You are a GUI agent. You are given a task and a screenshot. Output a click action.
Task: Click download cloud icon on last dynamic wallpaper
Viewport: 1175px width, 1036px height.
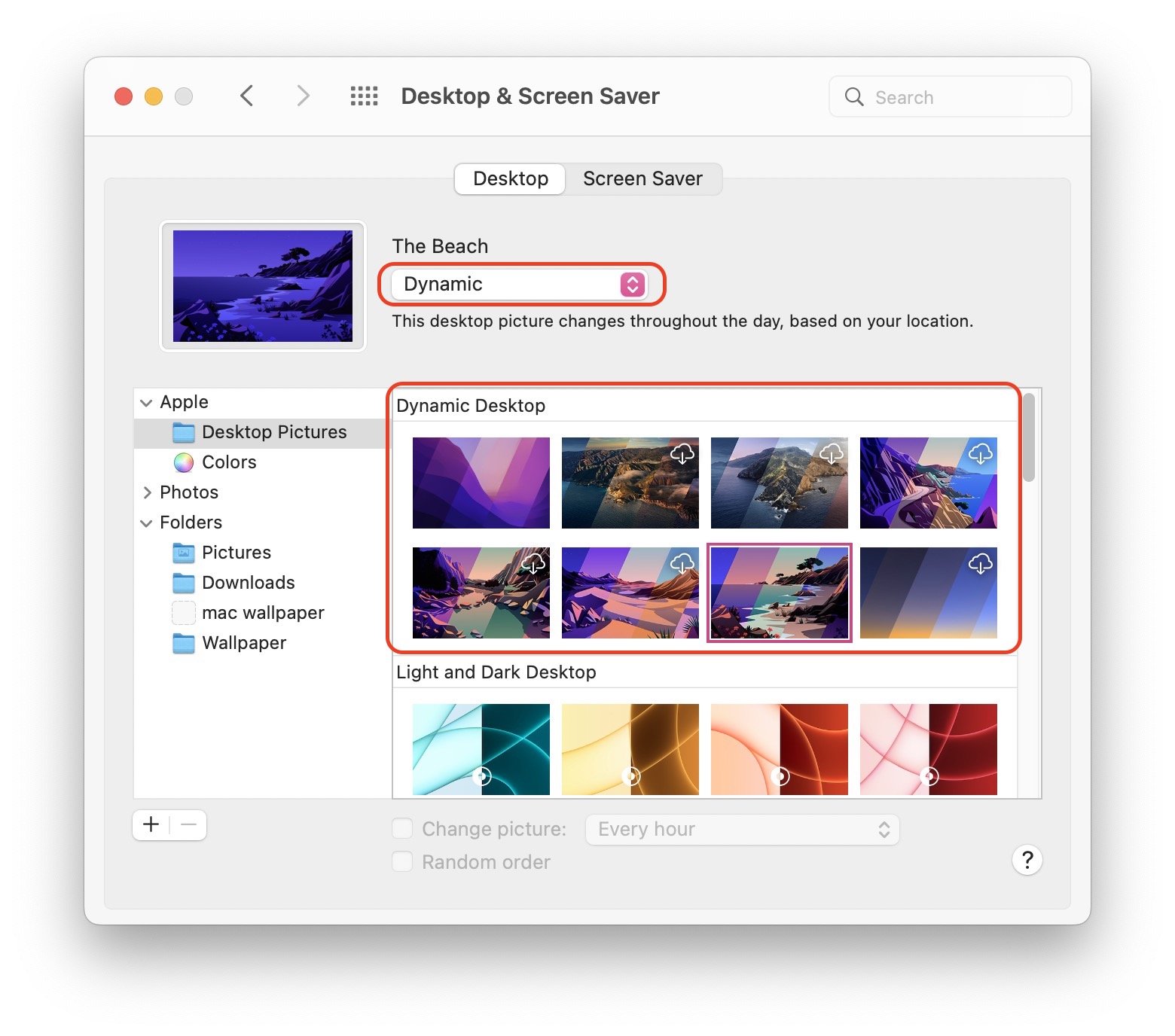(x=980, y=564)
